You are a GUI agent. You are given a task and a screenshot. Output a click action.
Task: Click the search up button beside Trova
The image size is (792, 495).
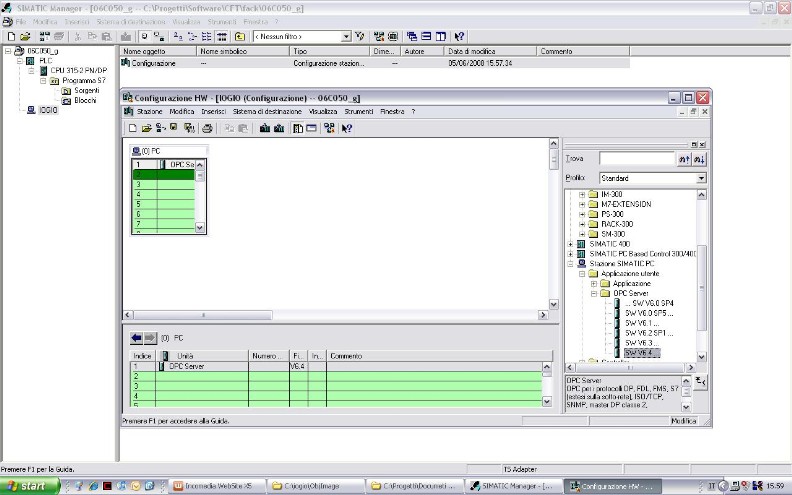tap(684, 159)
